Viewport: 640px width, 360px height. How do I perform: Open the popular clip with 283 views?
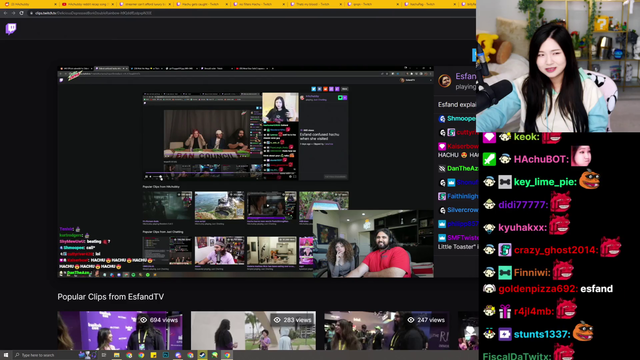coord(253,331)
